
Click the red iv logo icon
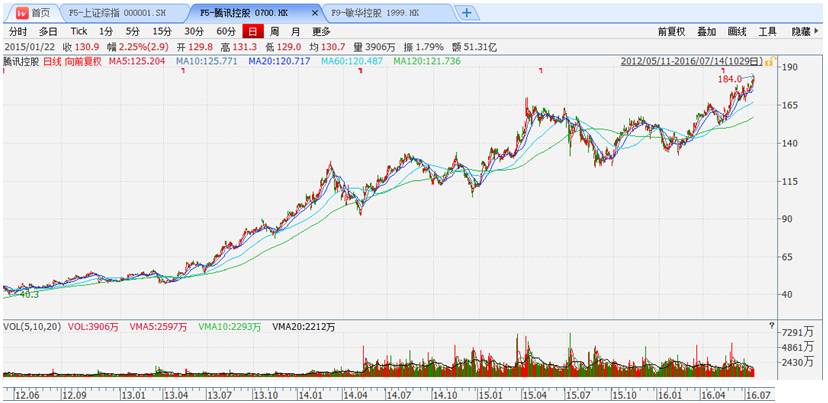pyautogui.click(x=21, y=13)
